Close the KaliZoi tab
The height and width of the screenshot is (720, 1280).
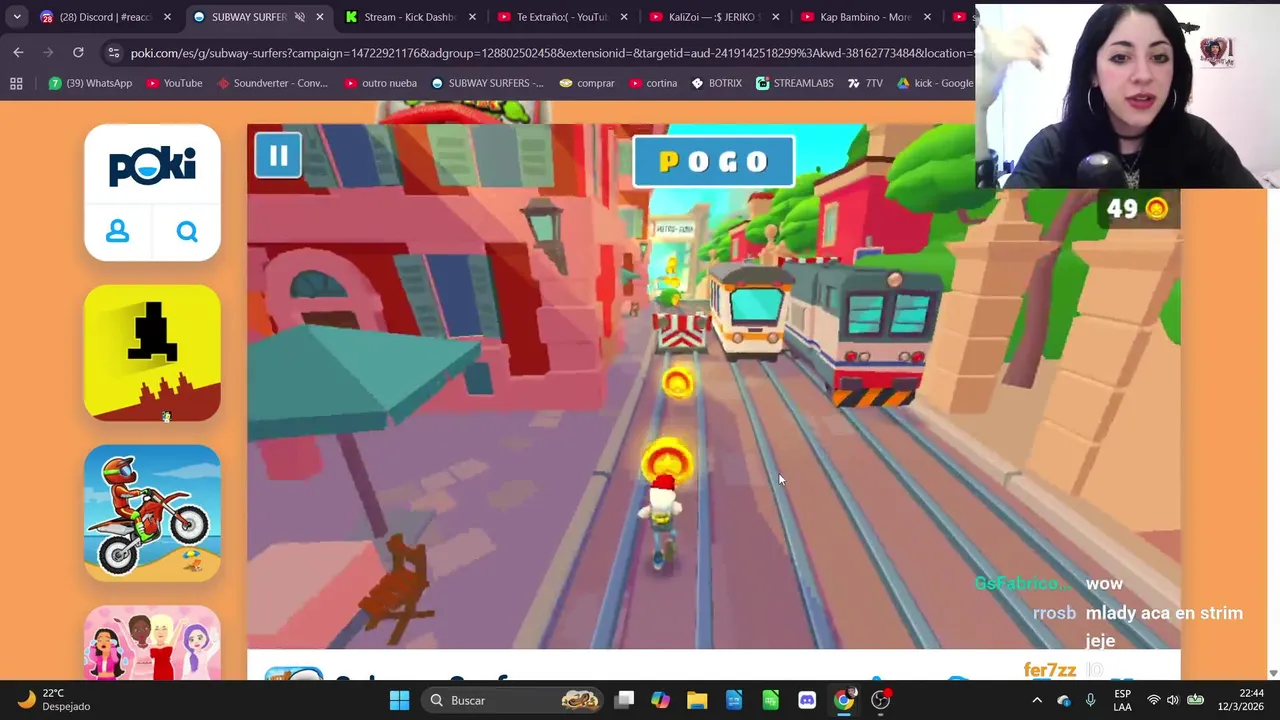(776, 17)
